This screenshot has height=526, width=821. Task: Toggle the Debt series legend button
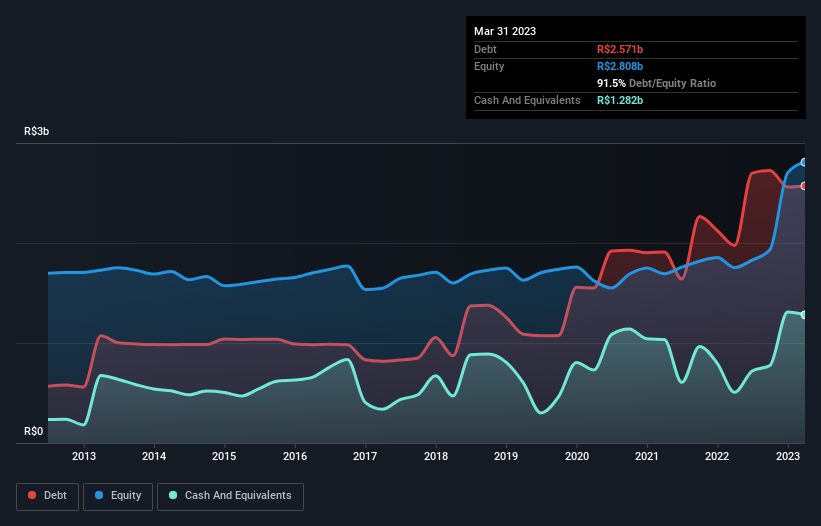pyautogui.click(x=48, y=496)
